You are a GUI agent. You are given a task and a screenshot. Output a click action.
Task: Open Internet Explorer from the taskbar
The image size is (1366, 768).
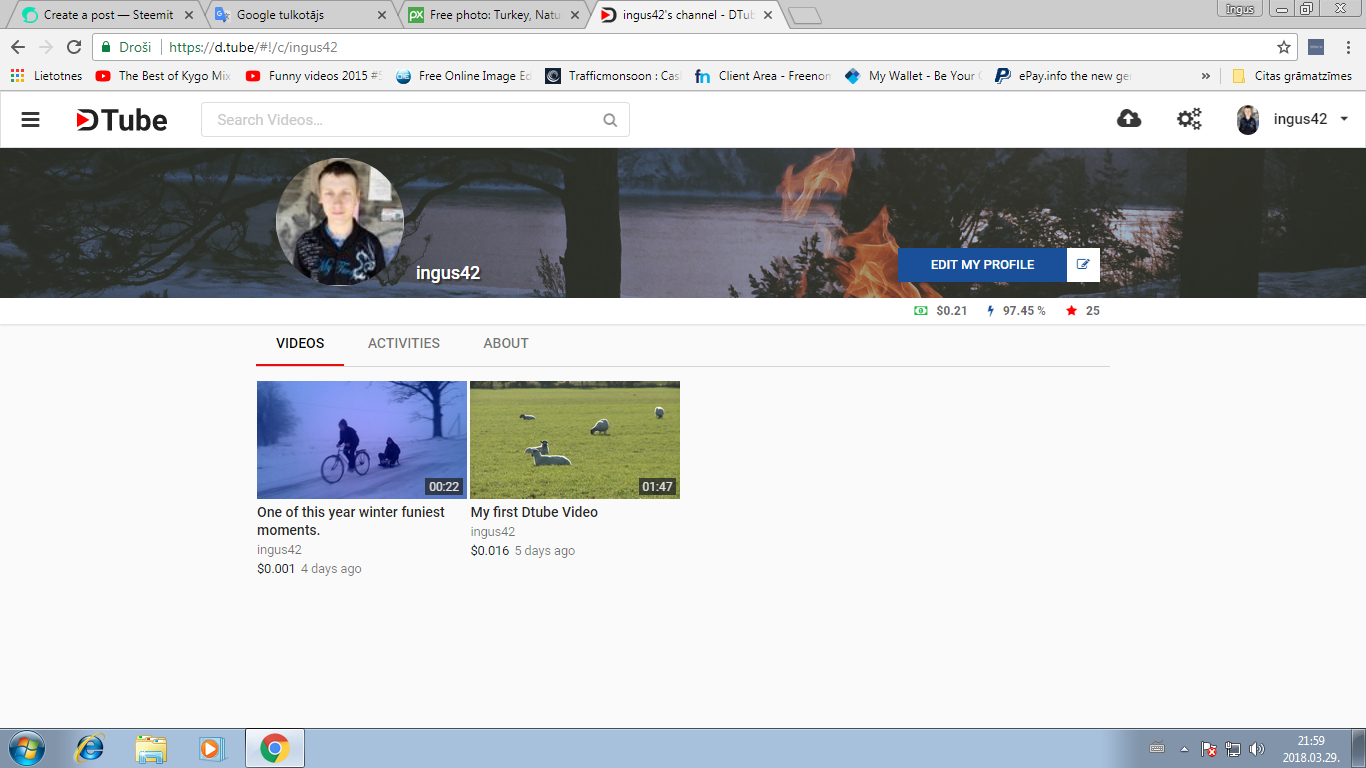[x=90, y=748]
